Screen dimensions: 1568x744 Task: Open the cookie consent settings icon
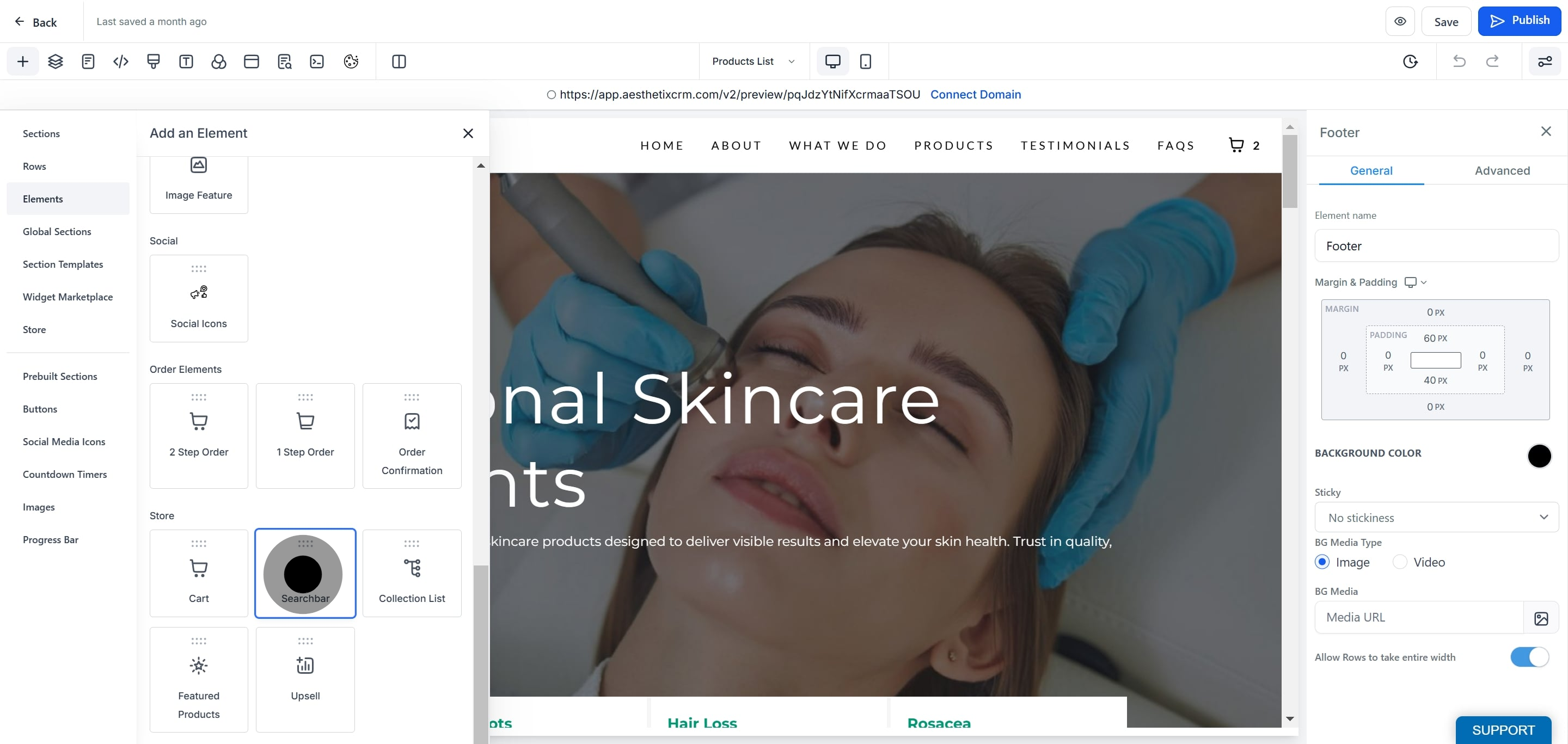tap(351, 62)
